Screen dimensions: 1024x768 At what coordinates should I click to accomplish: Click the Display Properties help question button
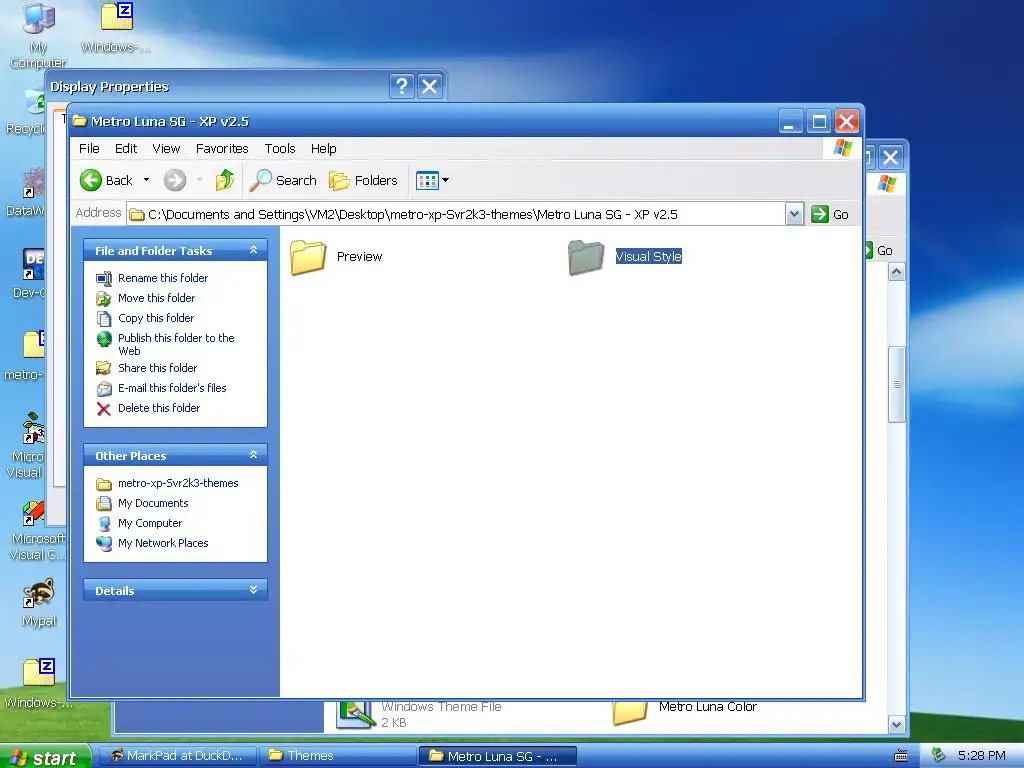click(x=402, y=86)
